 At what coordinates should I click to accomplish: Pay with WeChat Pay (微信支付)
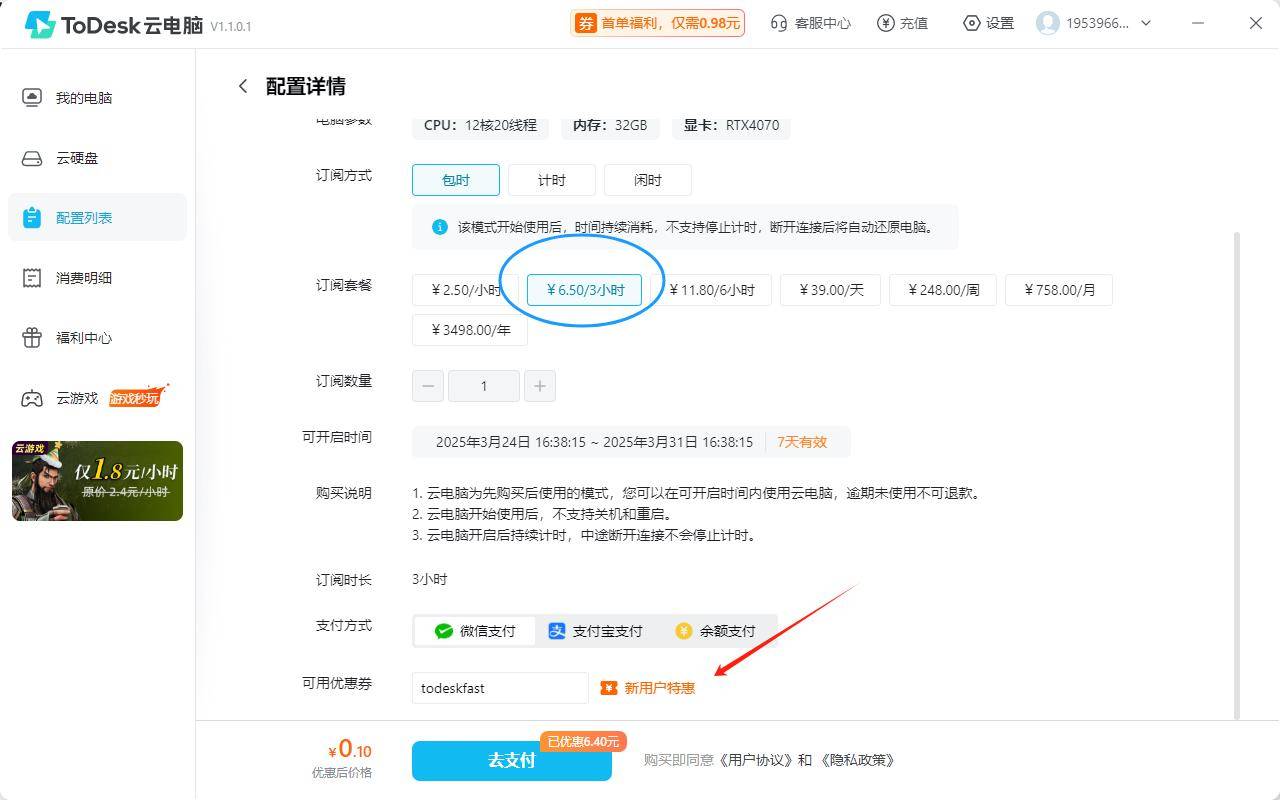point(475,631)
